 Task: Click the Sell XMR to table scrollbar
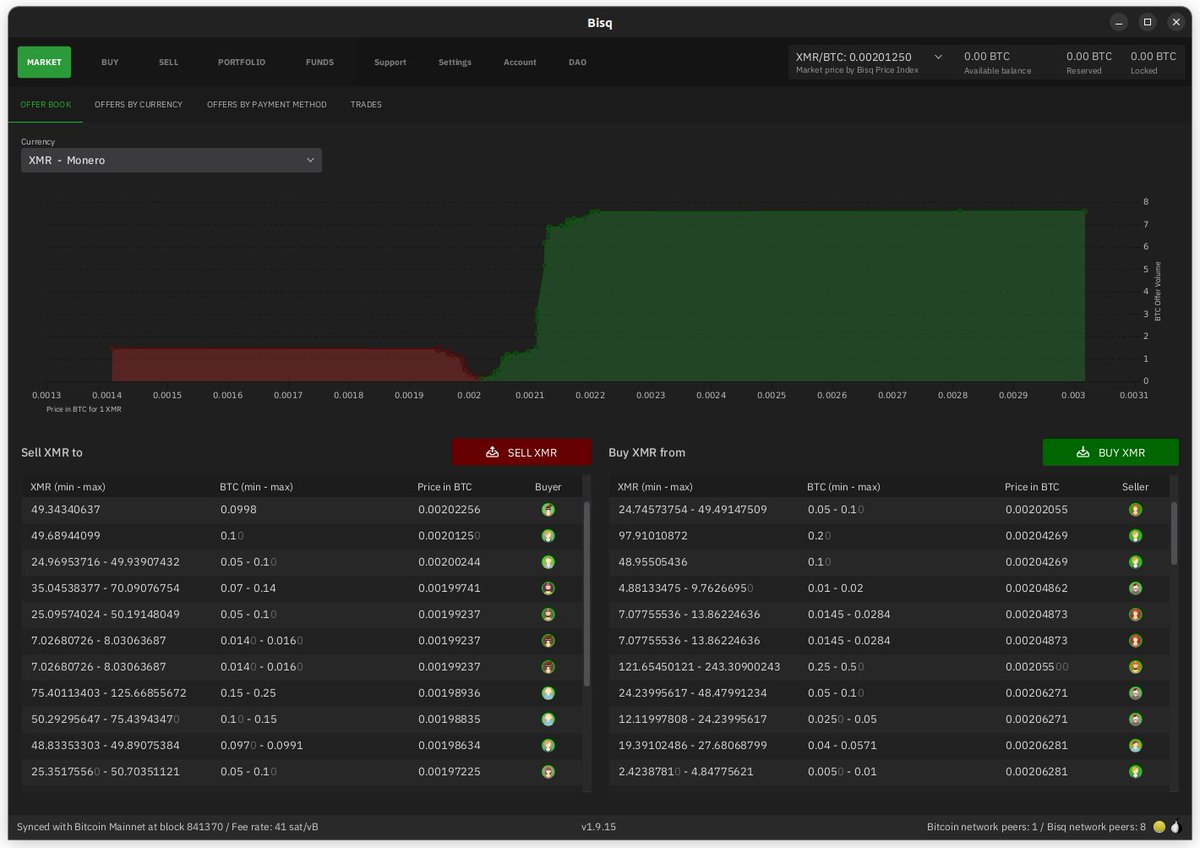(x=586, y=594)
